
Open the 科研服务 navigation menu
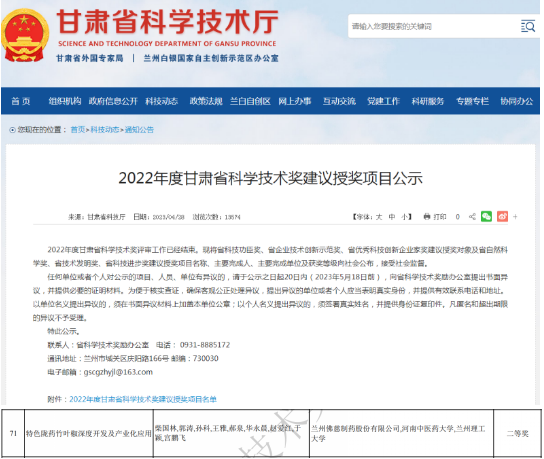tap(428, 101)
